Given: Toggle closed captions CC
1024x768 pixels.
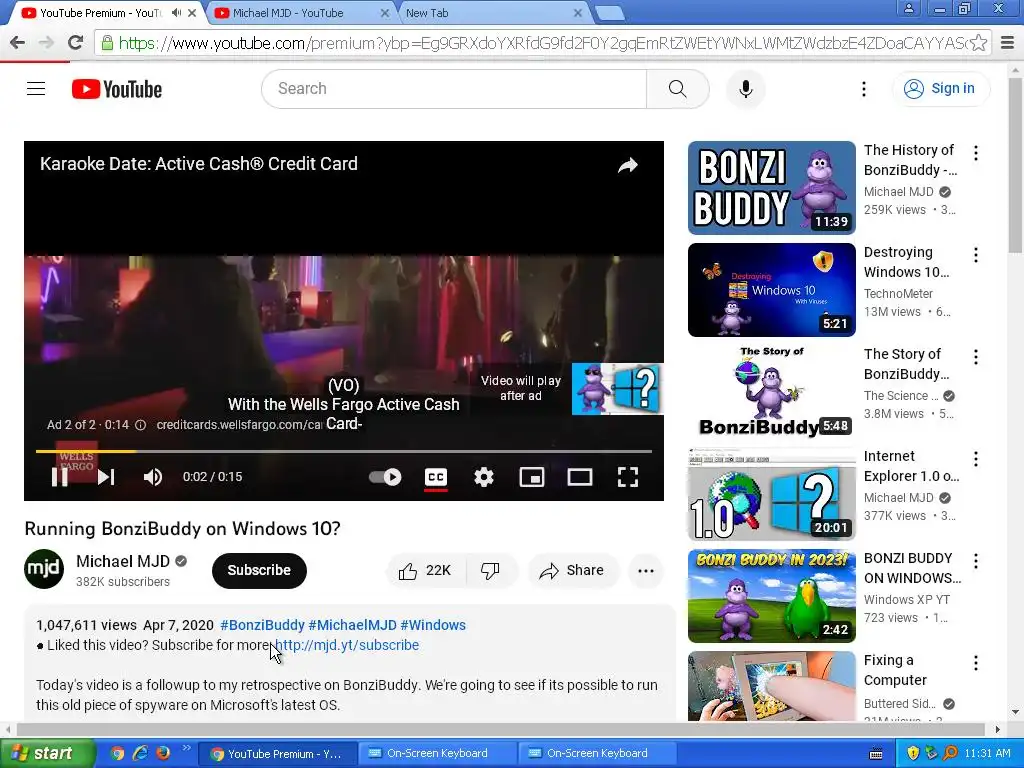Looking at the screenshot, I should point(436,477).
